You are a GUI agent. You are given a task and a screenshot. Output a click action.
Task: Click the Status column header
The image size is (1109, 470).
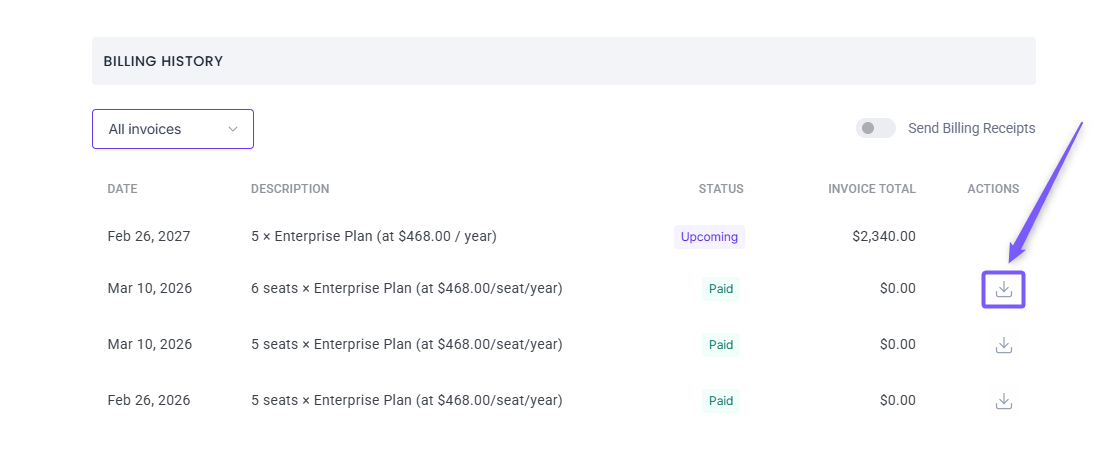[x=721, y=189]
